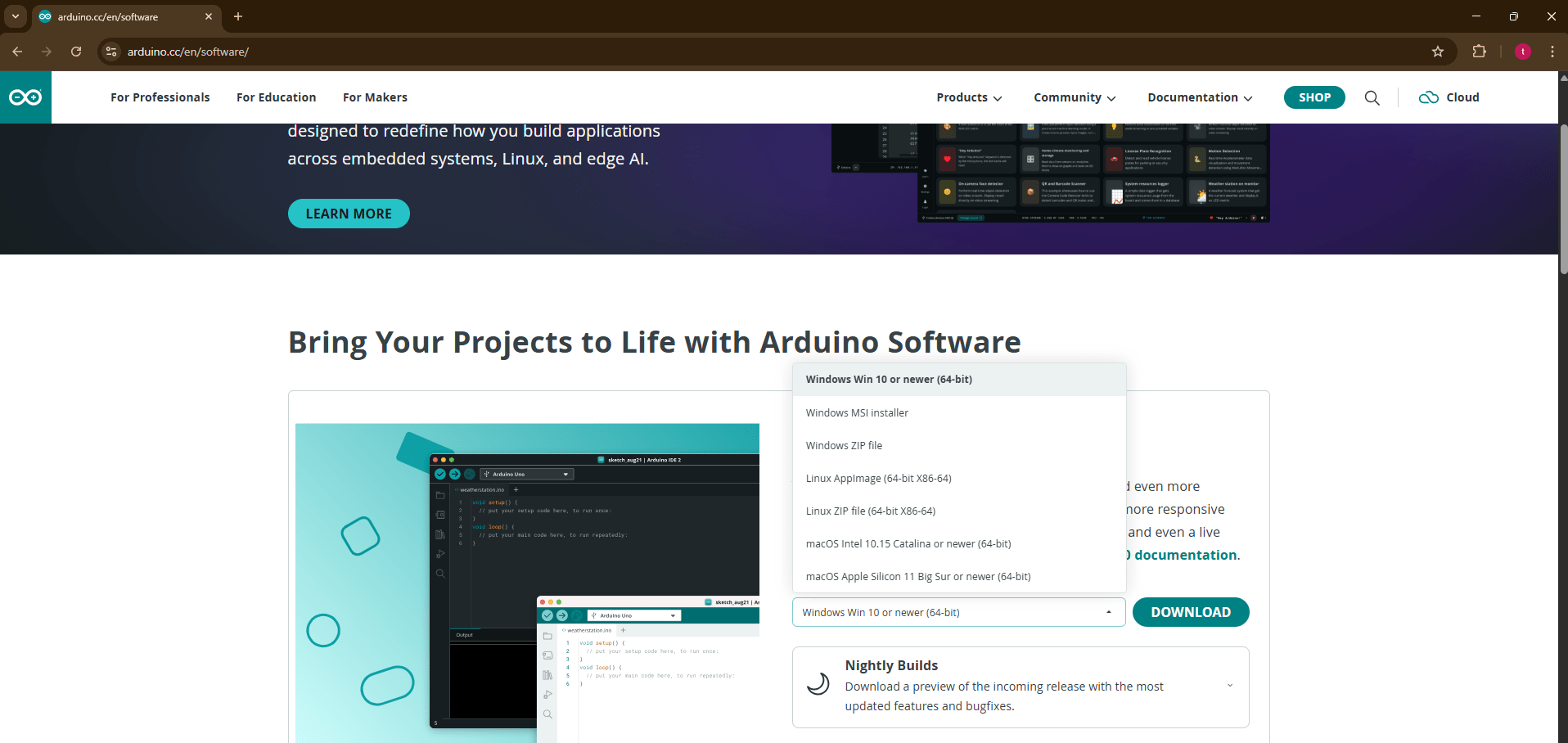Choose Linux AppImage (64-bit X86-64) option

tap(878, 479)
